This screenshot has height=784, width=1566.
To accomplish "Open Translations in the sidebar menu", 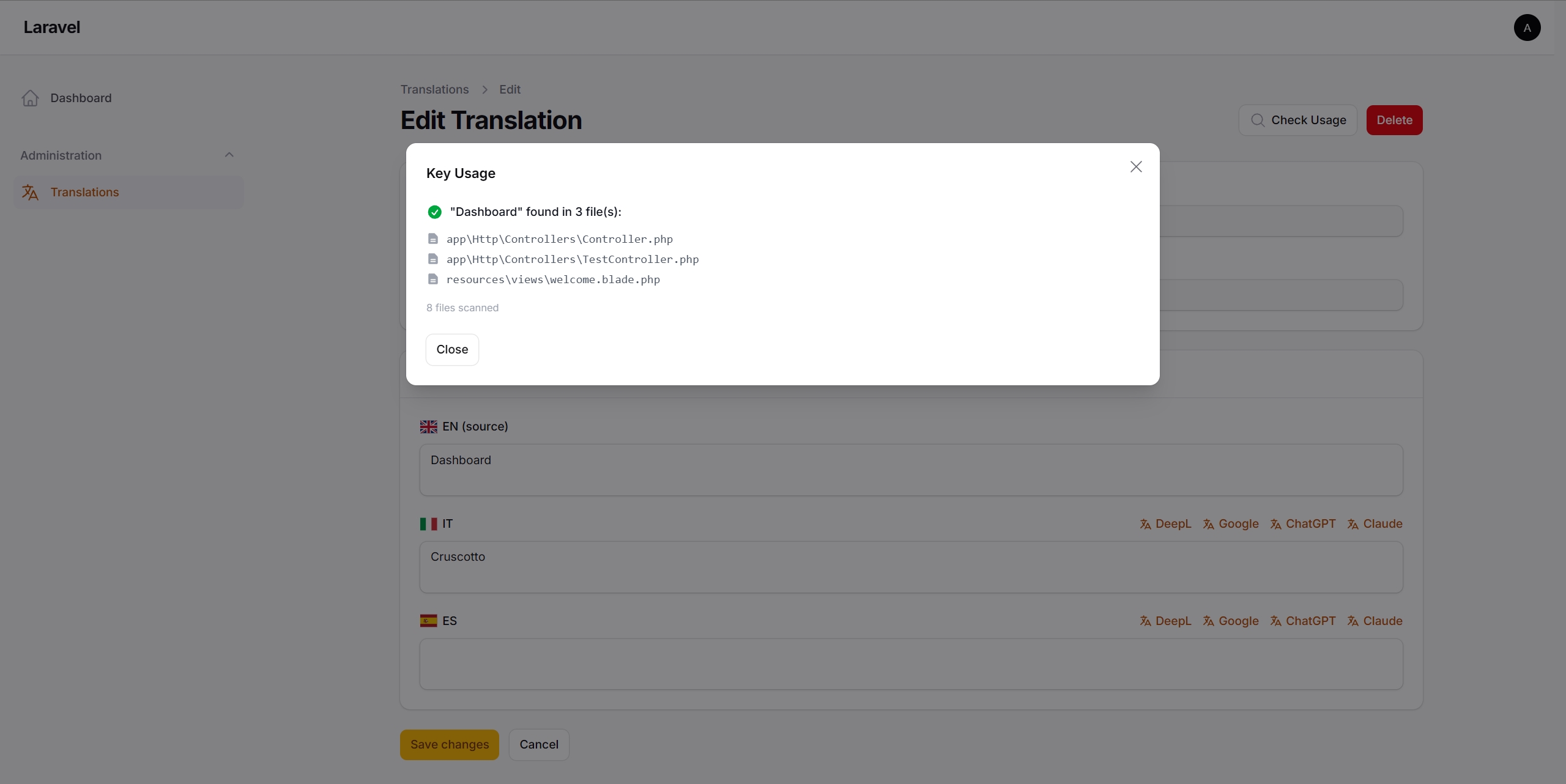I will 84,192.
